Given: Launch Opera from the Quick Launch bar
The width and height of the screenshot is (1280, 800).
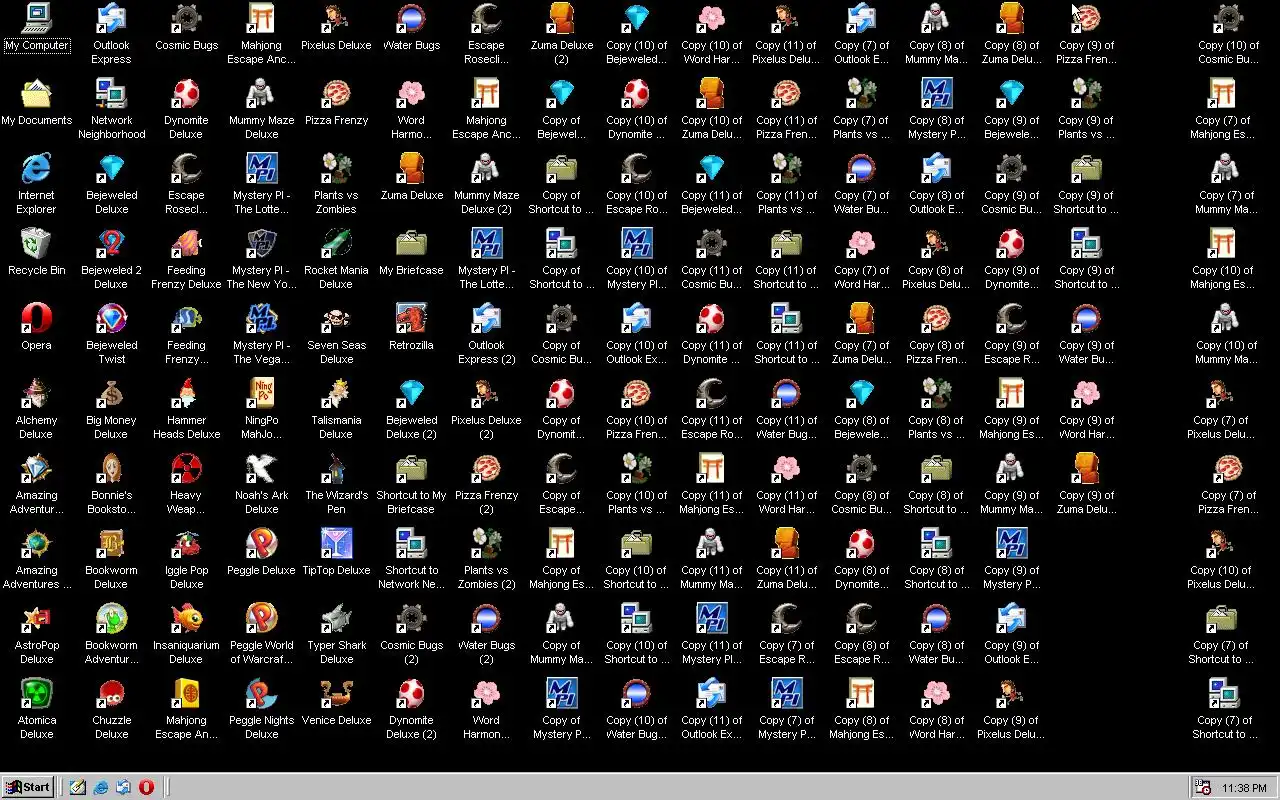Looking at the screenshot, I should click(x=146, y=787).
